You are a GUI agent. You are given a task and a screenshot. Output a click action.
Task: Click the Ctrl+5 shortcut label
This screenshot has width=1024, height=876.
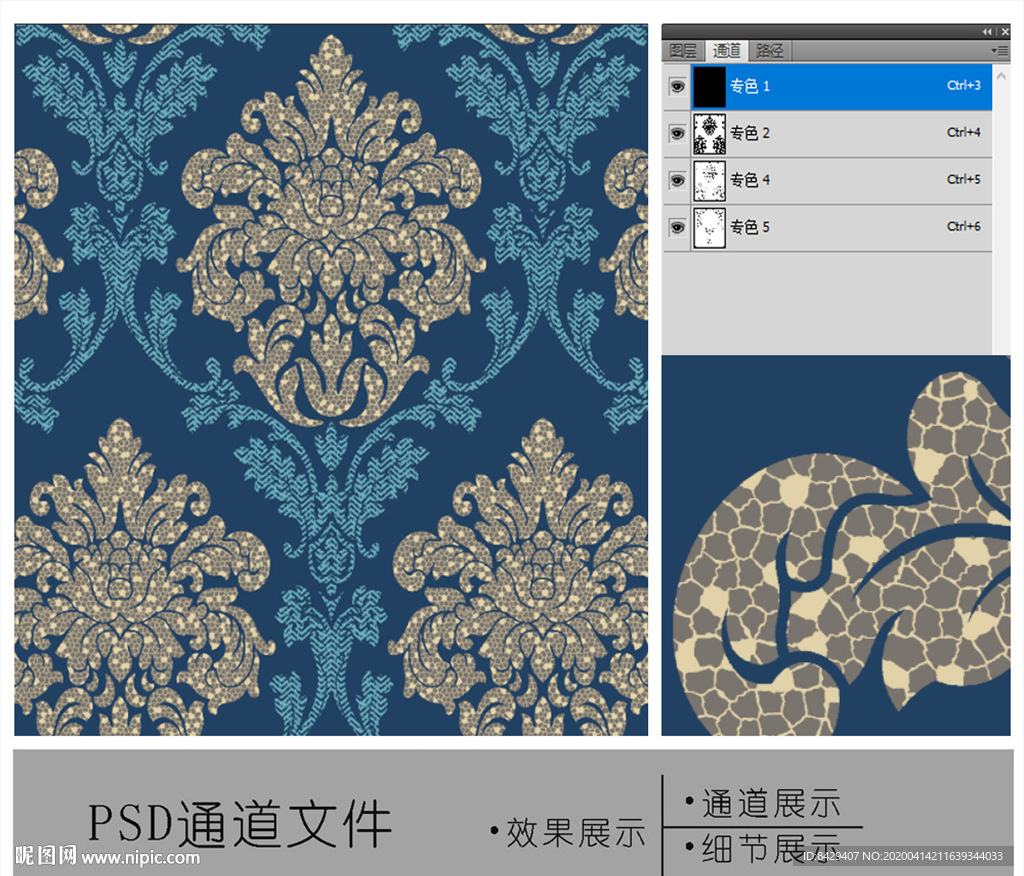pyautogui.click(x=964, y=179)
